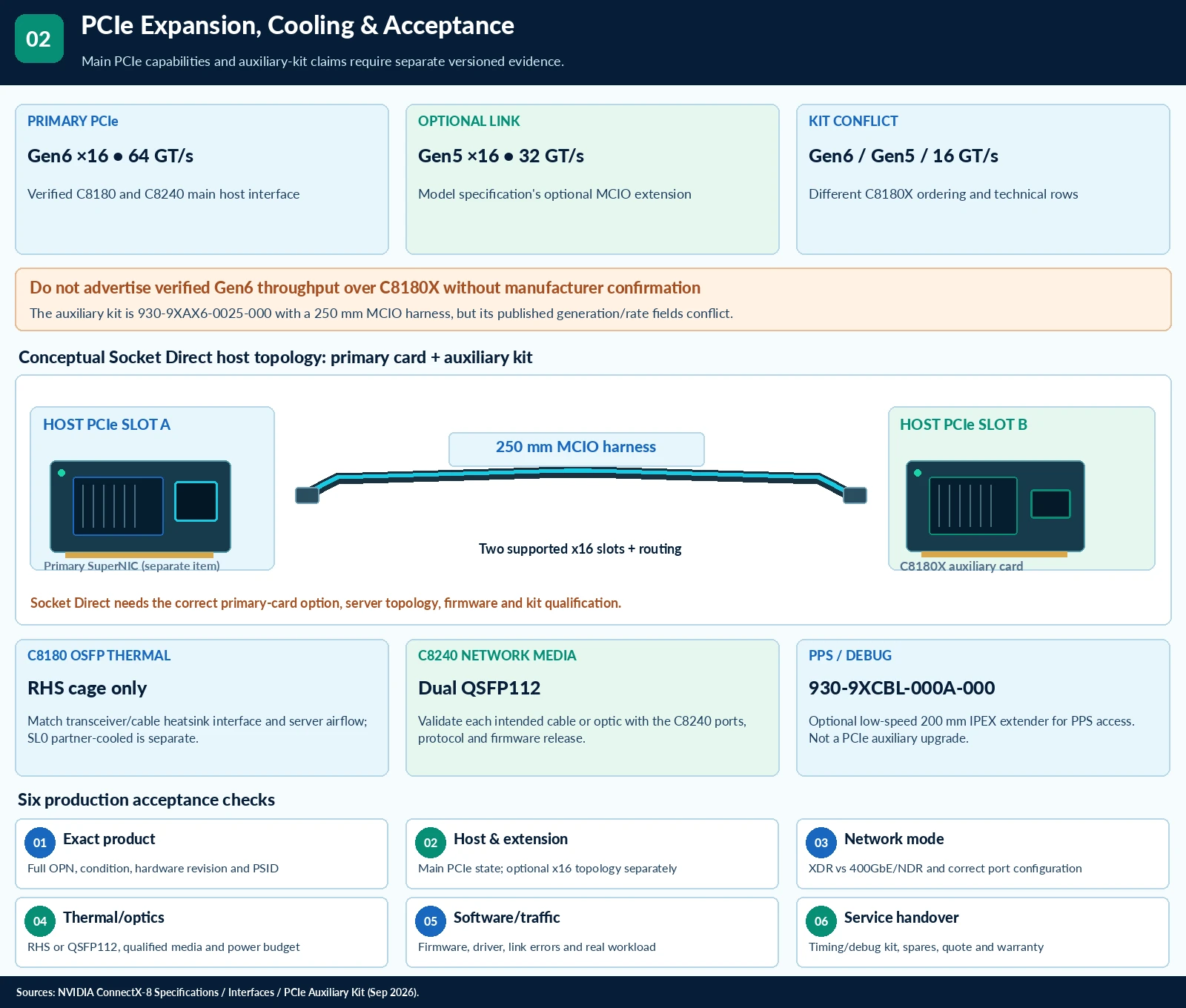Click the 930-9XAX6-0025-000 auxiliary kit sentence
The height and width of the screenshot is (1008, 1186).
(381, 314)
